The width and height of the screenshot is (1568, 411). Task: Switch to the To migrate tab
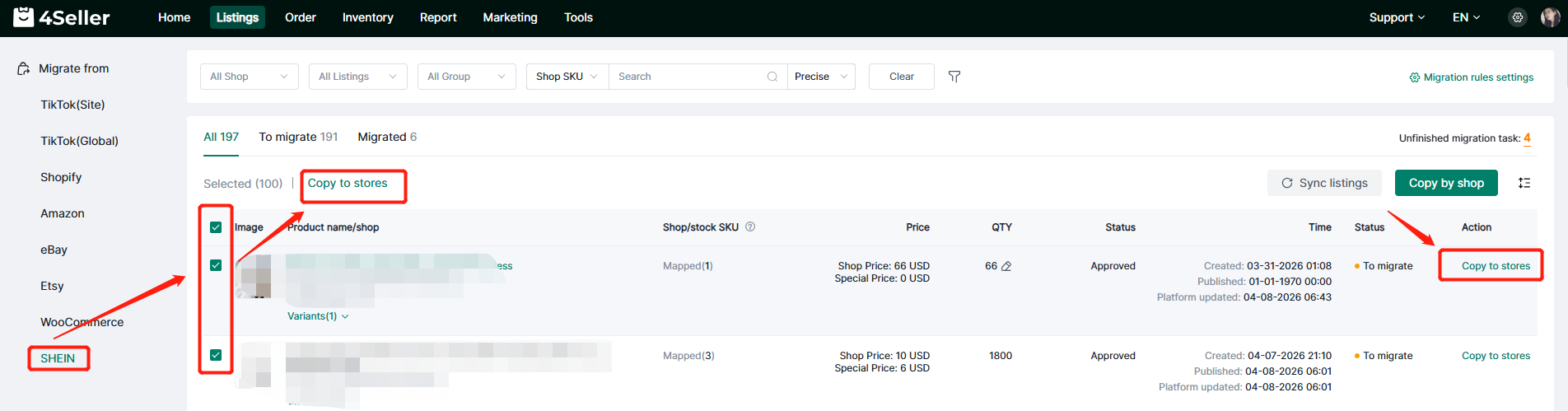coord(298,137)
